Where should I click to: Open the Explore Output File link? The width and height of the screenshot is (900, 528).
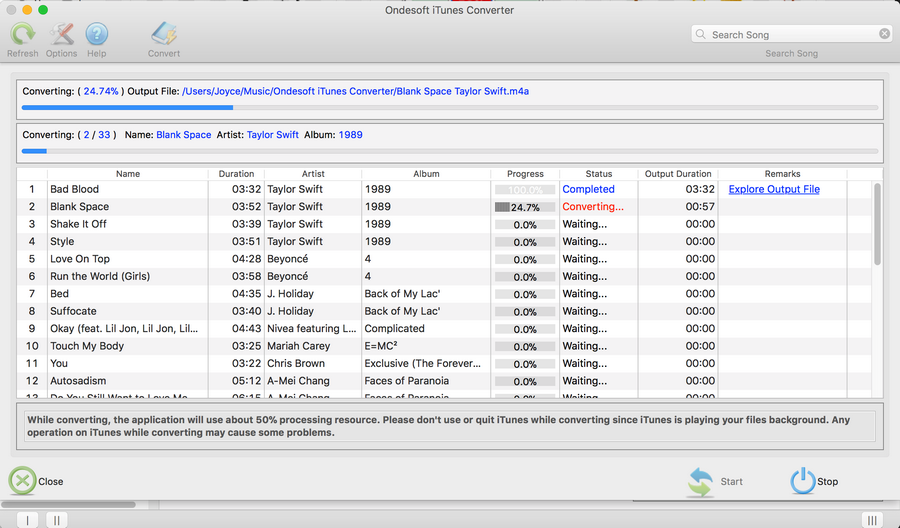(774, 189)
